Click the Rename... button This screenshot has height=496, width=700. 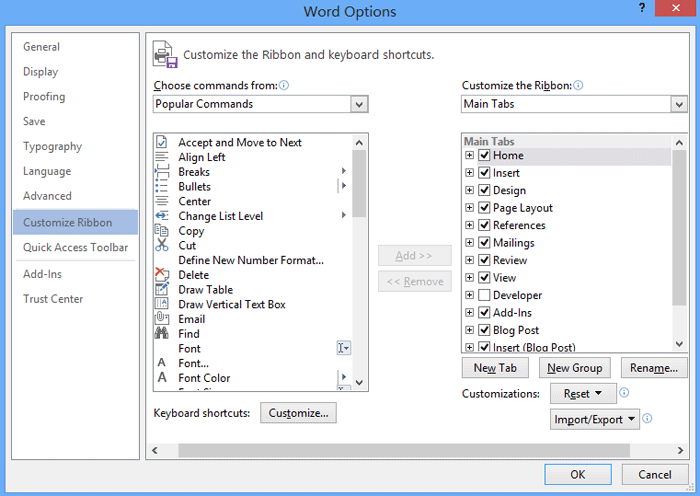(654, 368)
